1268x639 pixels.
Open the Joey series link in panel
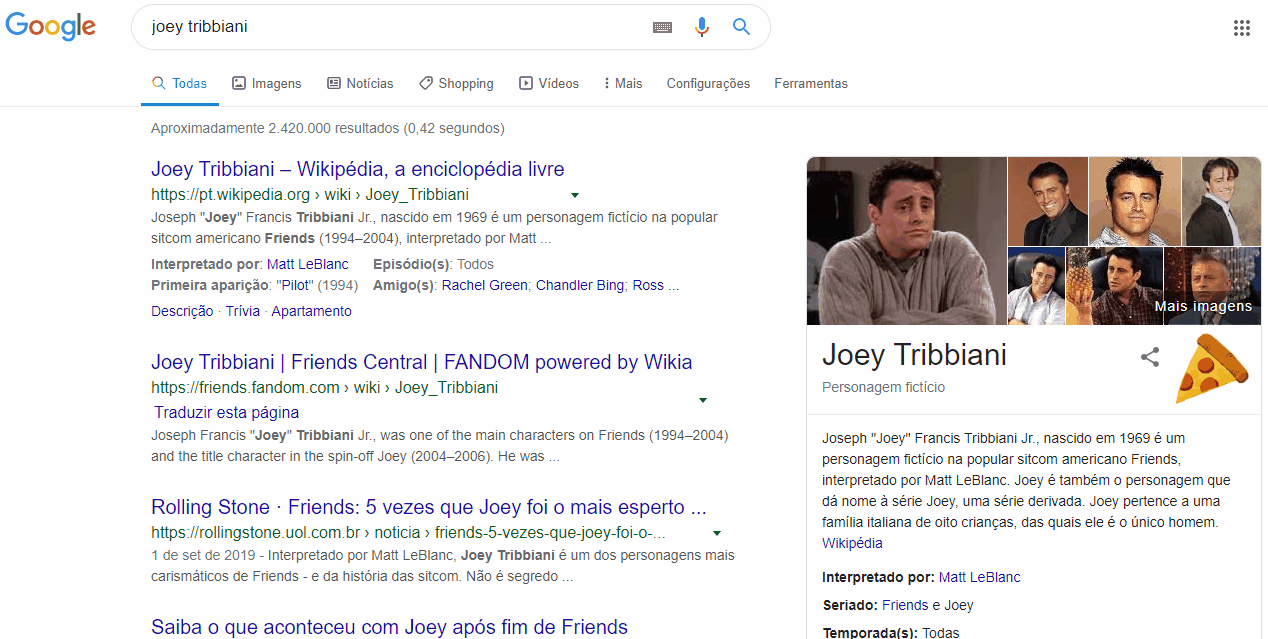(959, 605)
